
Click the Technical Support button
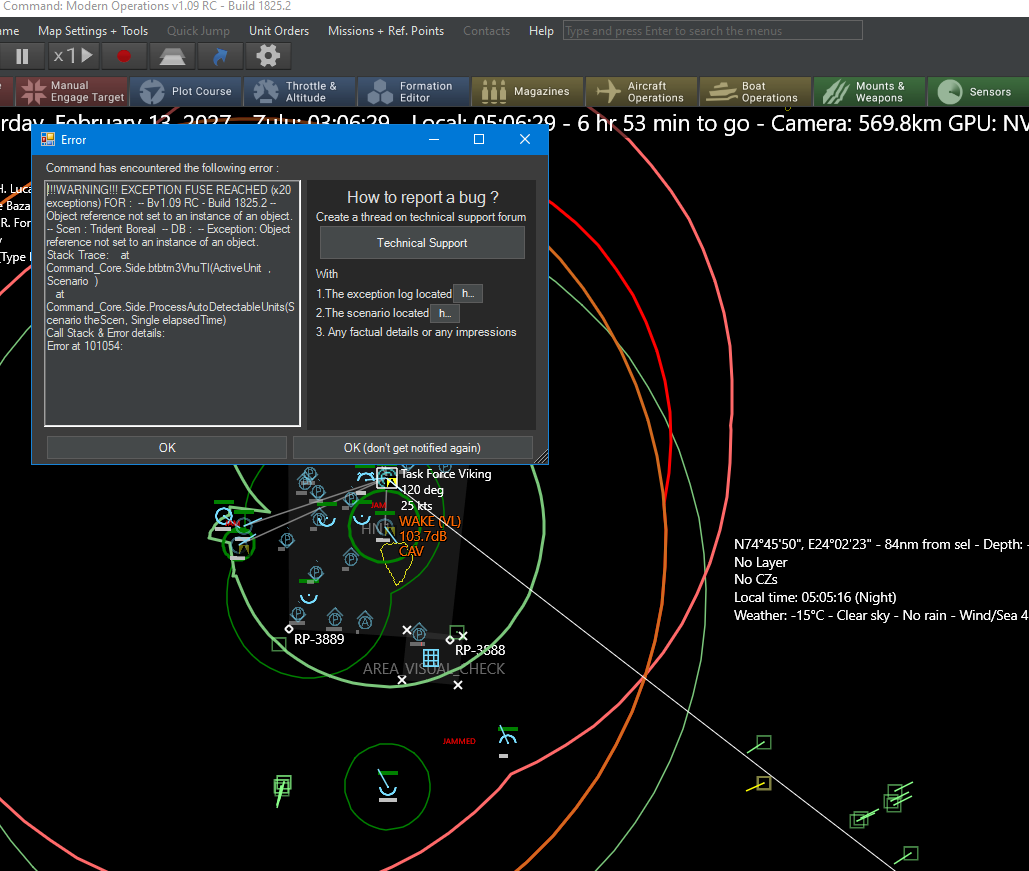point(422,243)
